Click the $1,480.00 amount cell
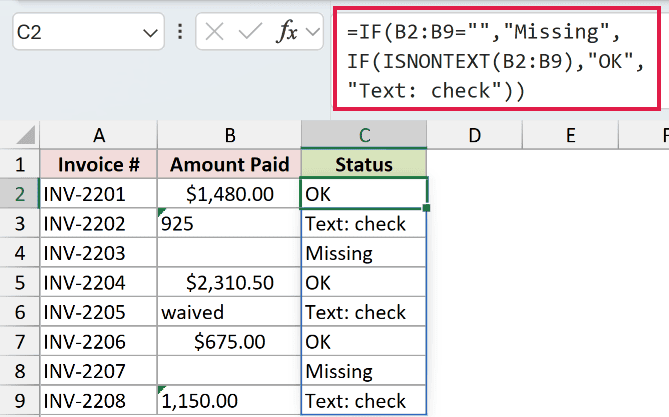The height and width of the screenshot is (417, 669). pyautogui.click(x=230, y=194)
